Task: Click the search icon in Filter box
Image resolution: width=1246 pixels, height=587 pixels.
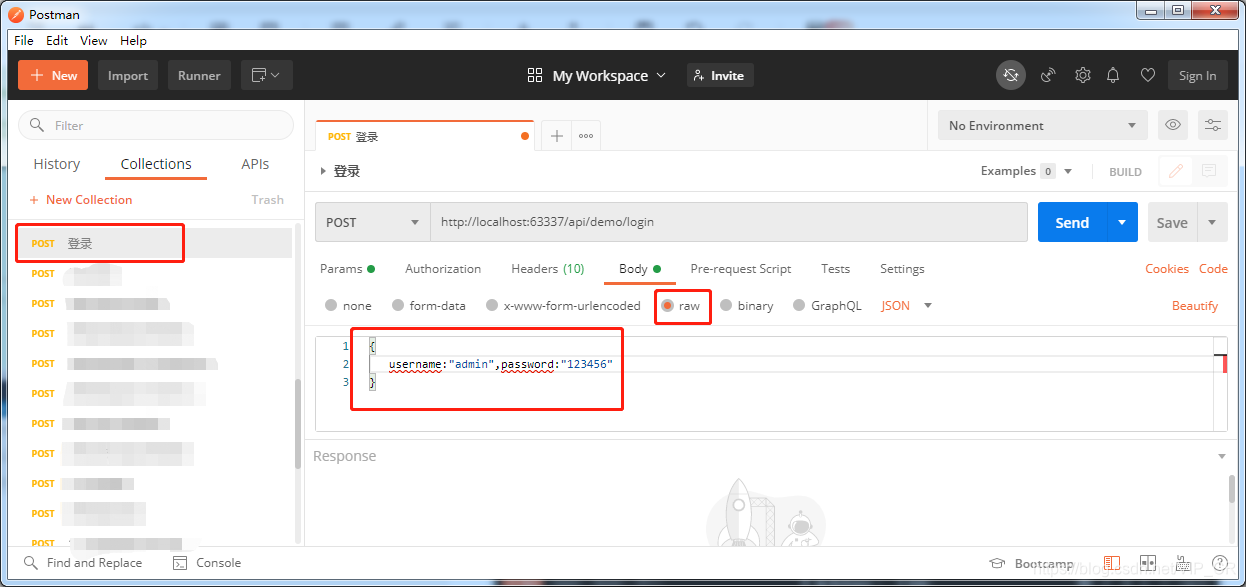Action: (x=38, y=125)
